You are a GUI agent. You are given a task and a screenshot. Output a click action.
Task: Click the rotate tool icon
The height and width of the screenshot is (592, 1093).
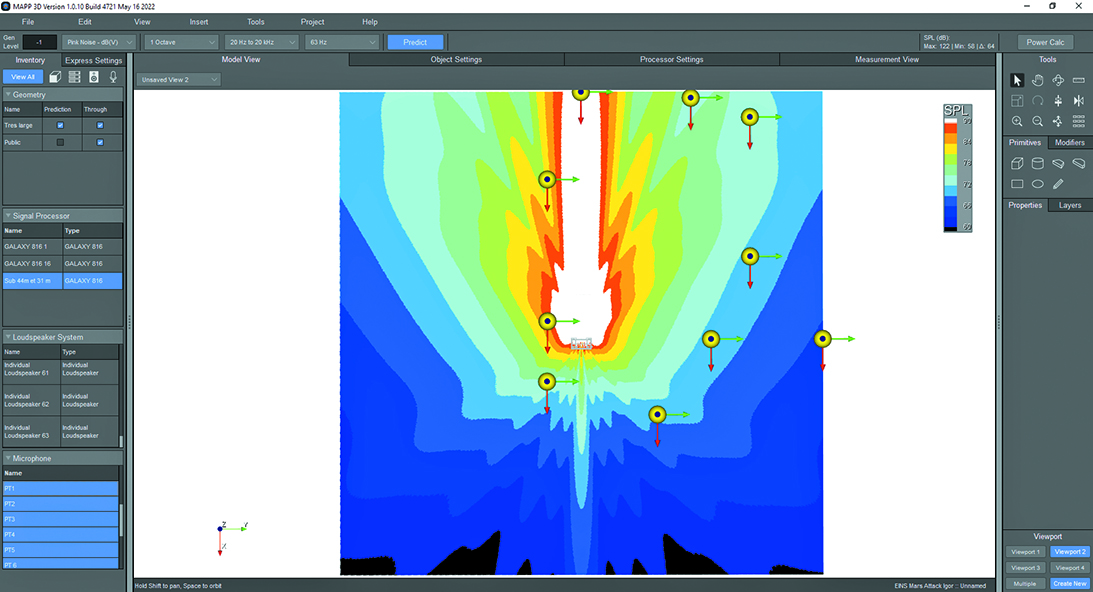tap(1037, 100)
